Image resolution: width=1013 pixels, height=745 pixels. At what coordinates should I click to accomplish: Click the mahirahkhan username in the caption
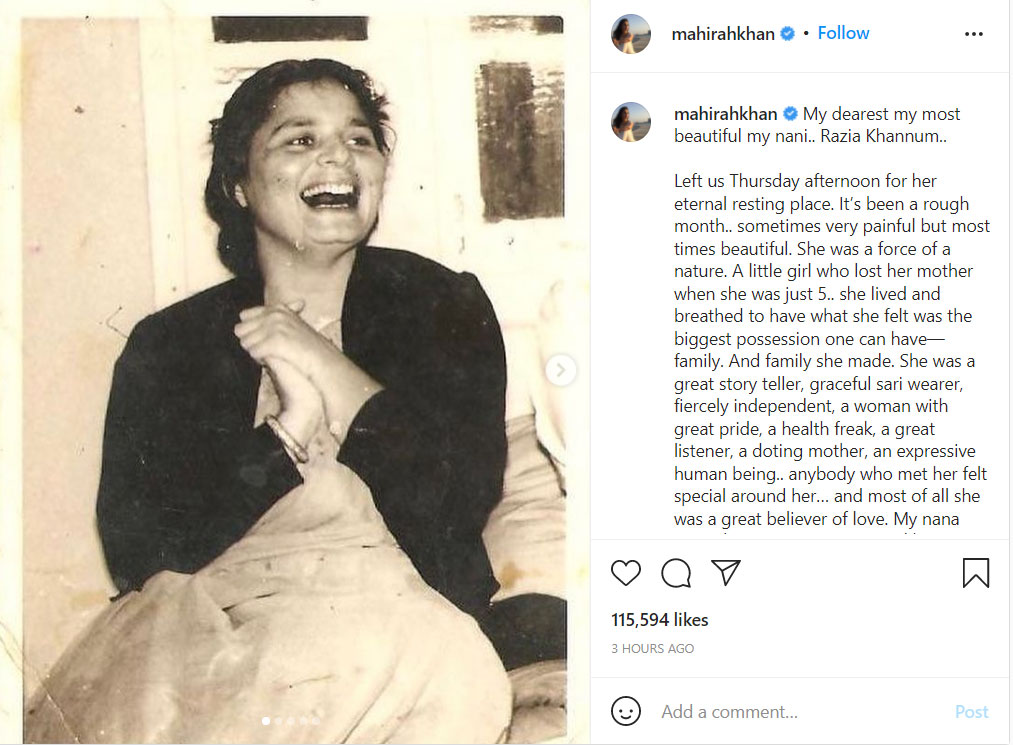point(725,114)
